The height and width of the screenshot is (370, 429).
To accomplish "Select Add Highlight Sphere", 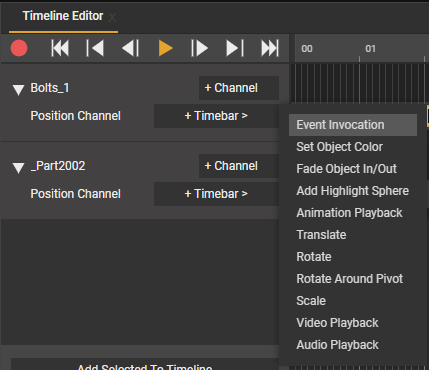I will tap(352, 191).
